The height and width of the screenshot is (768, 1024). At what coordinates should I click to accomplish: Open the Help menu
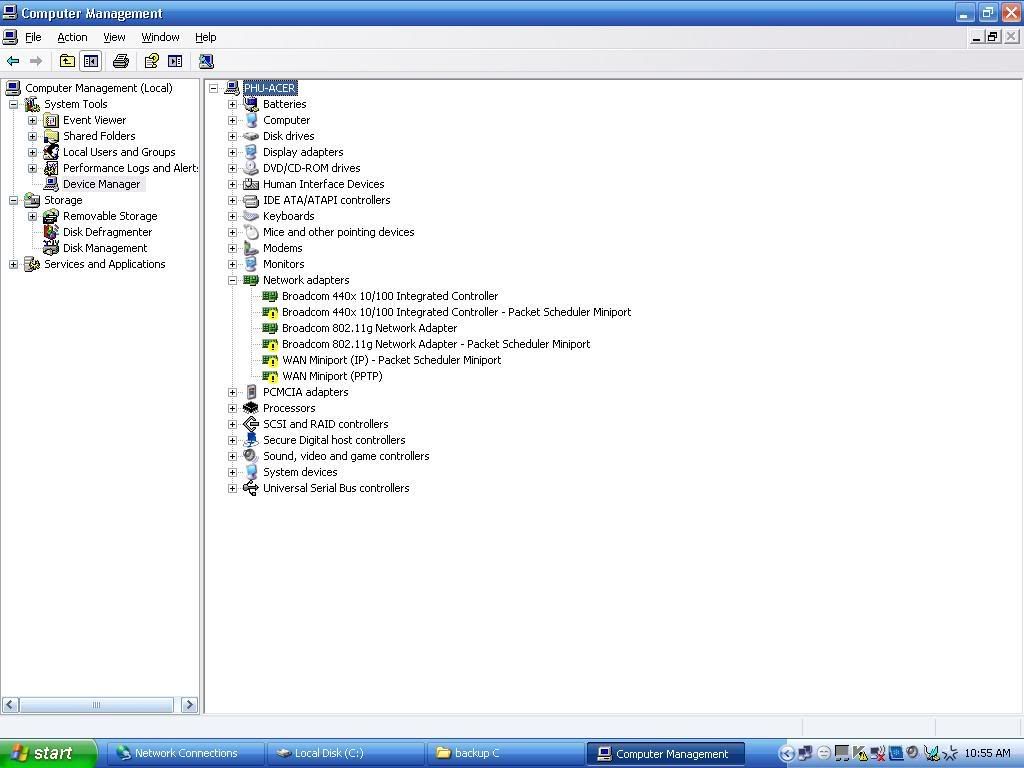205,37
